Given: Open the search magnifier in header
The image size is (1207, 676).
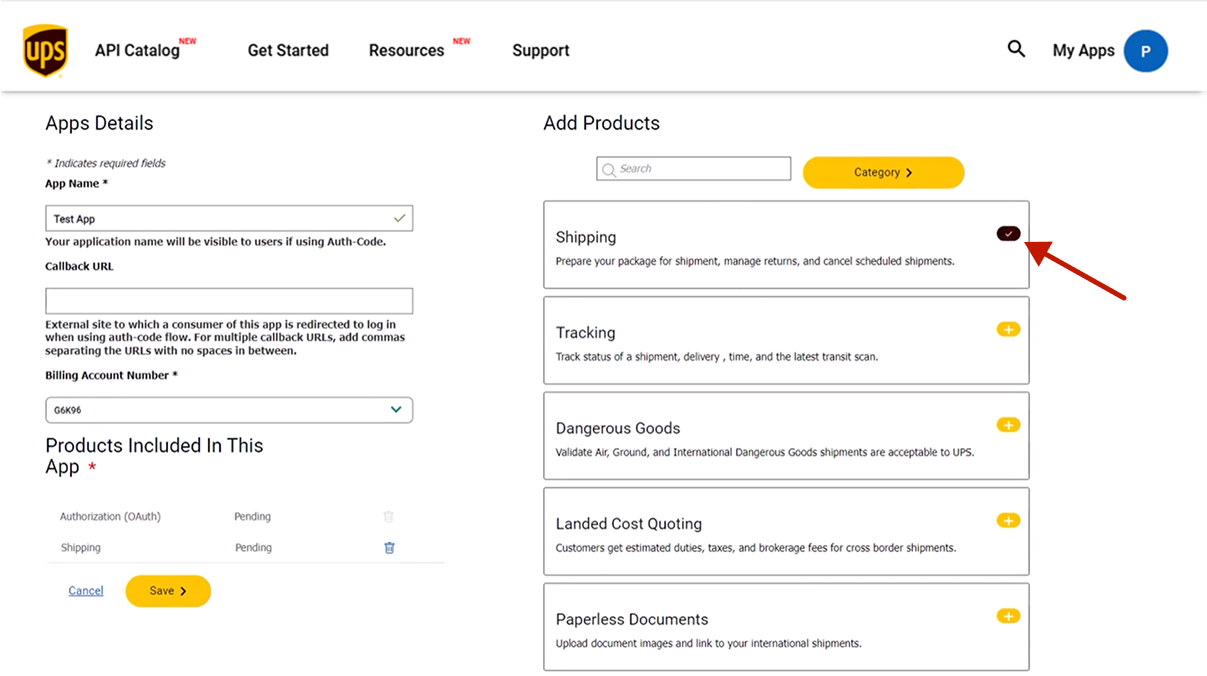Looking at the screenshot, I should tap(1016, 49).
